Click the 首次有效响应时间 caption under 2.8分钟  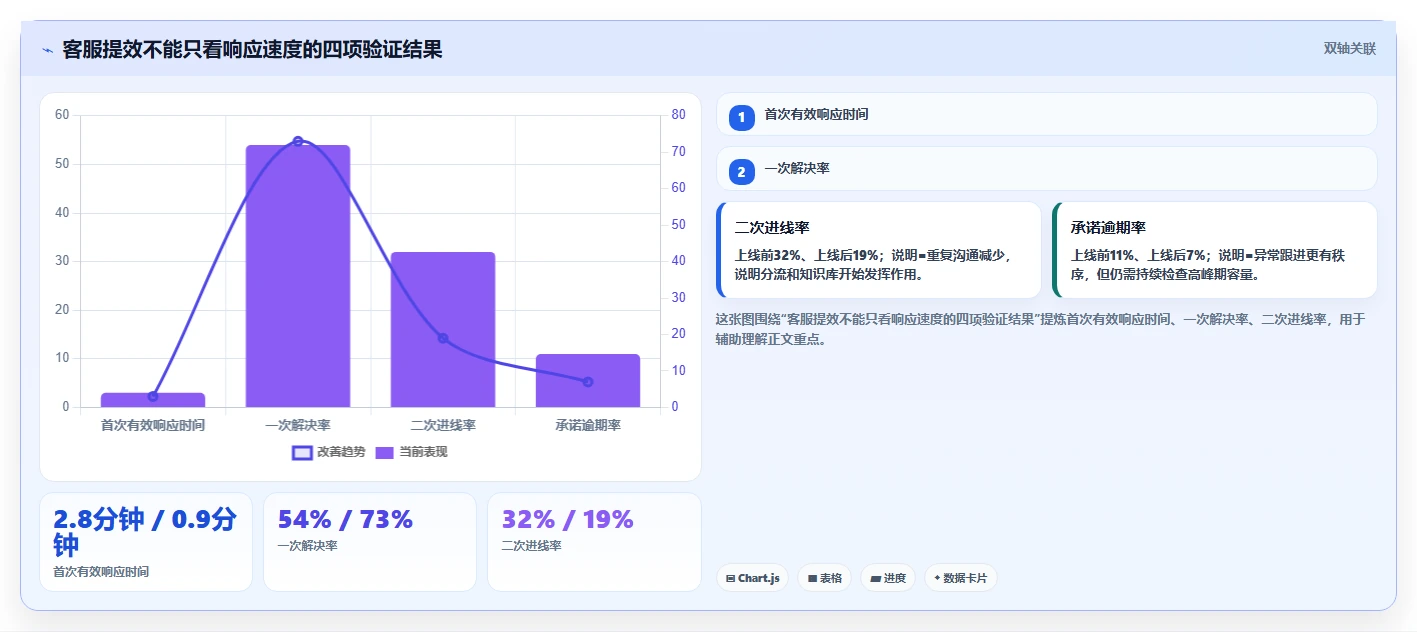101,572
